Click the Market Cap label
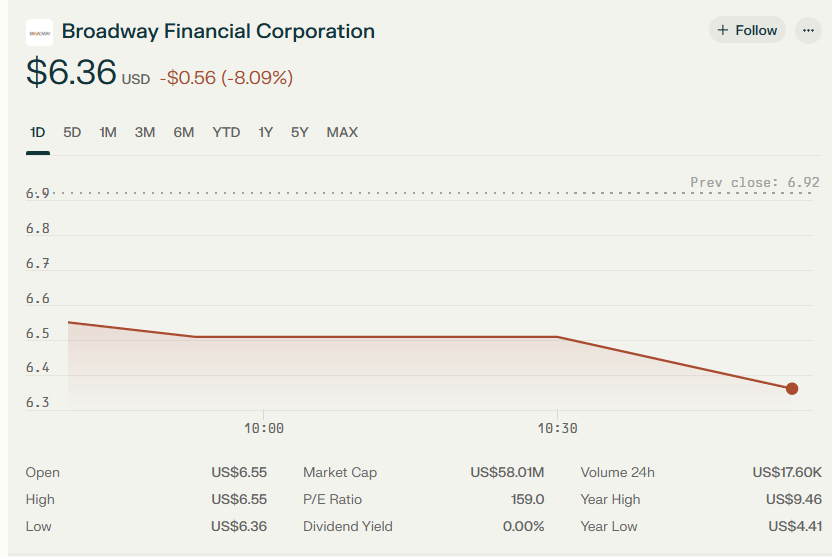The height and width of the screenshot is (557, 832). pyautogui.click(x=340, y=472)
